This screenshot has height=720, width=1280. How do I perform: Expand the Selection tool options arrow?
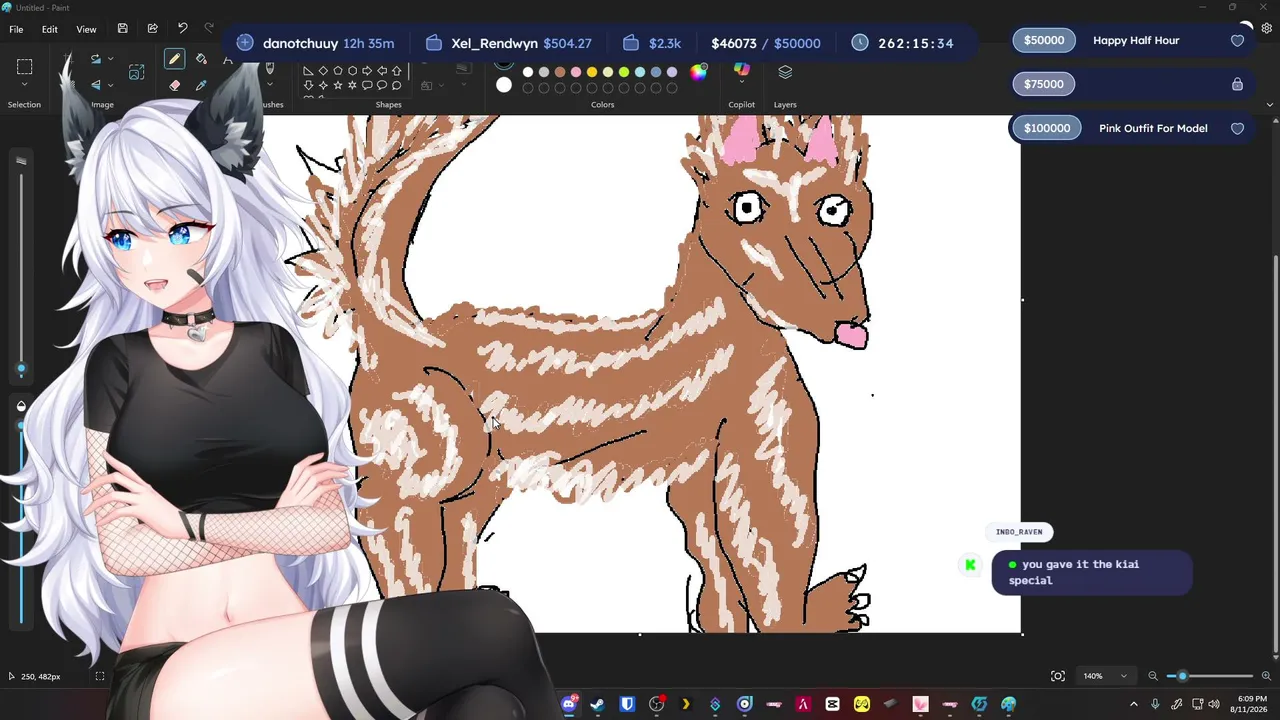coord(25,86)
